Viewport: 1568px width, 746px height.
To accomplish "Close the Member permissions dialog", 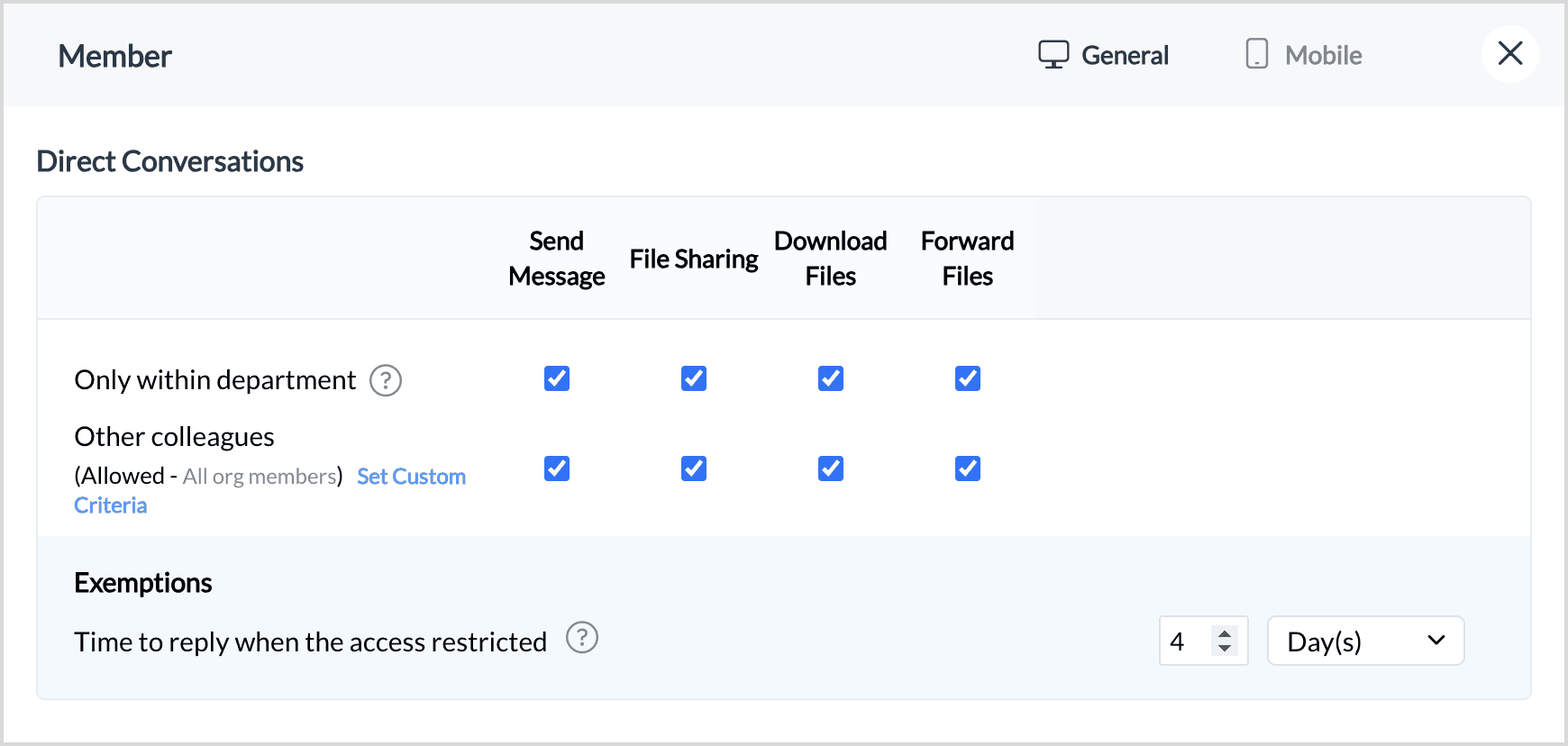I will pos(1510,54).
